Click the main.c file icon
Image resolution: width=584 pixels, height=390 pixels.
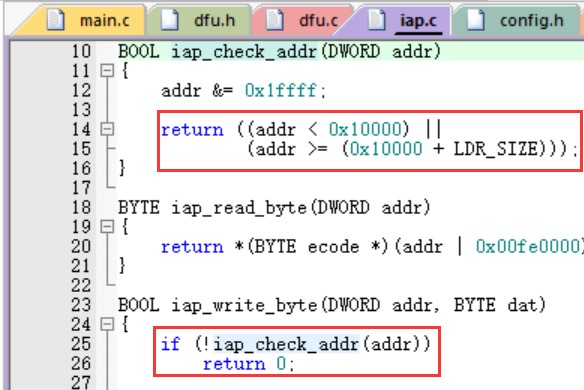point(55,20)
